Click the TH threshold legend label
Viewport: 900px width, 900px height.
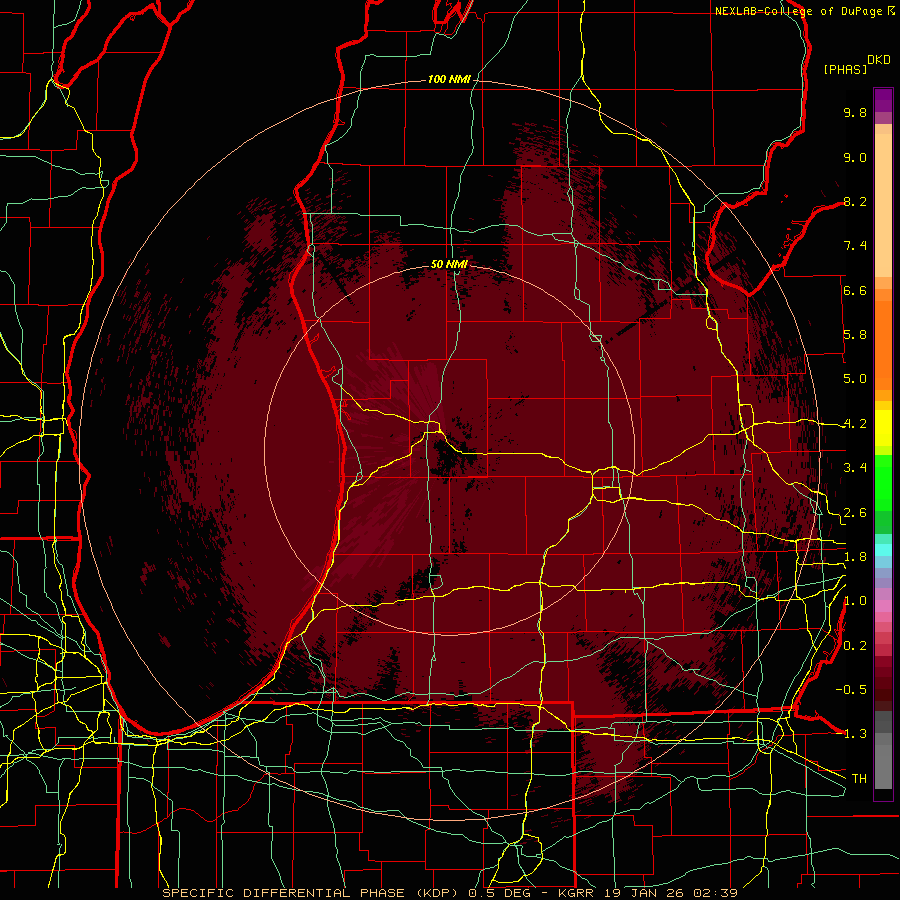(x=859, y=779)
